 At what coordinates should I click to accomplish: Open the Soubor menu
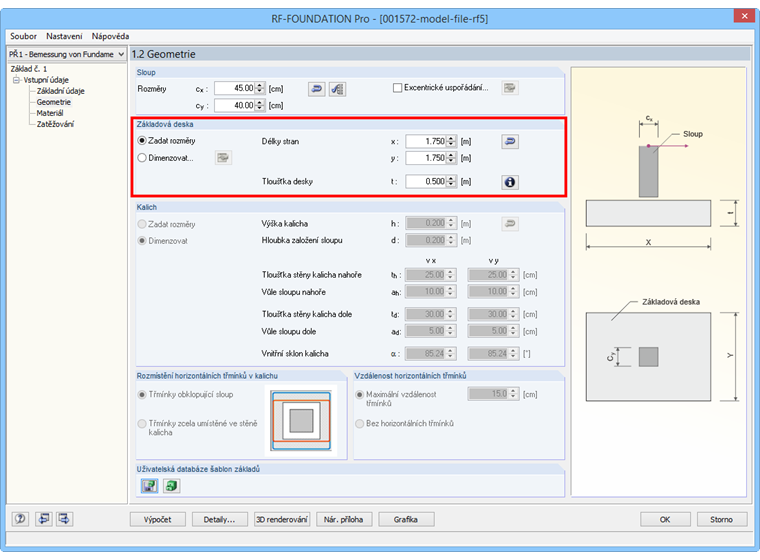[x=23, y=36]
